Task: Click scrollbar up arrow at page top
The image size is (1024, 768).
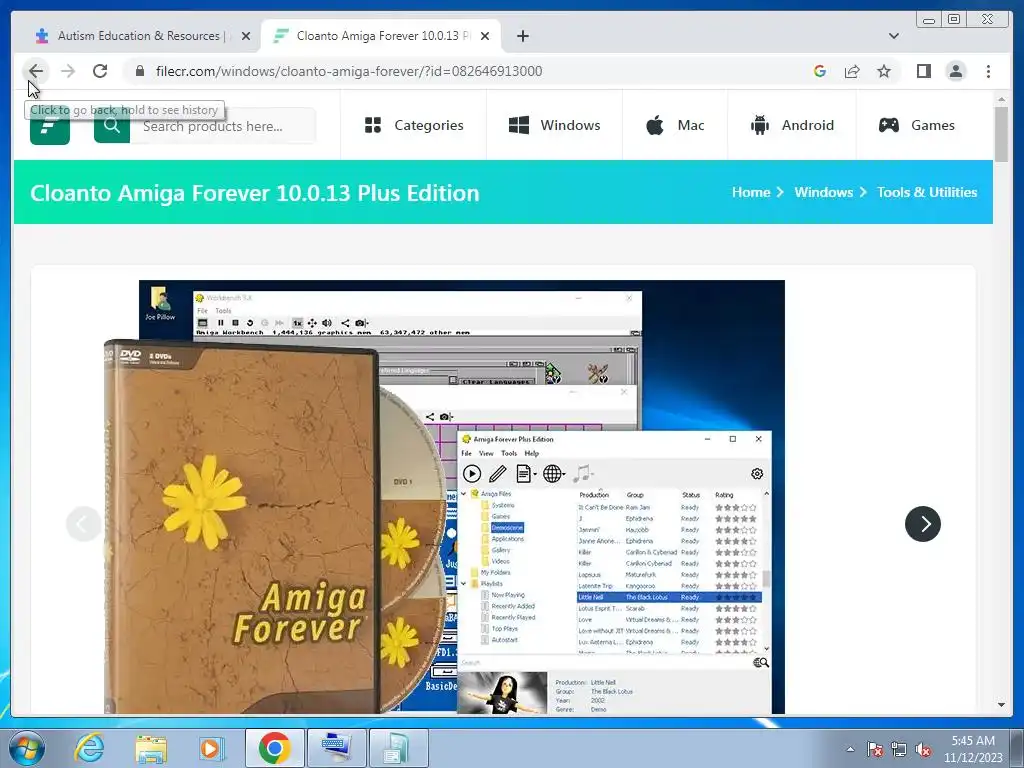Action: coord(1001,99)
